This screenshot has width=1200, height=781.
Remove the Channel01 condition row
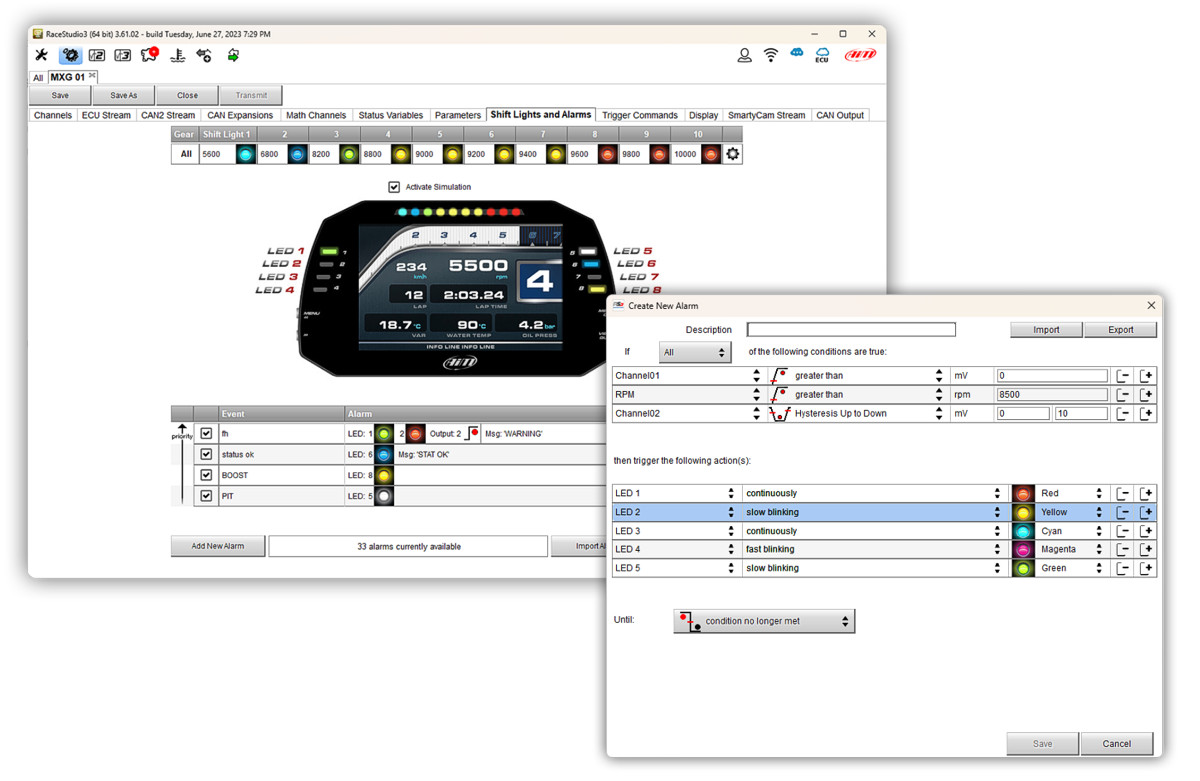click(x=1123, y=376)
